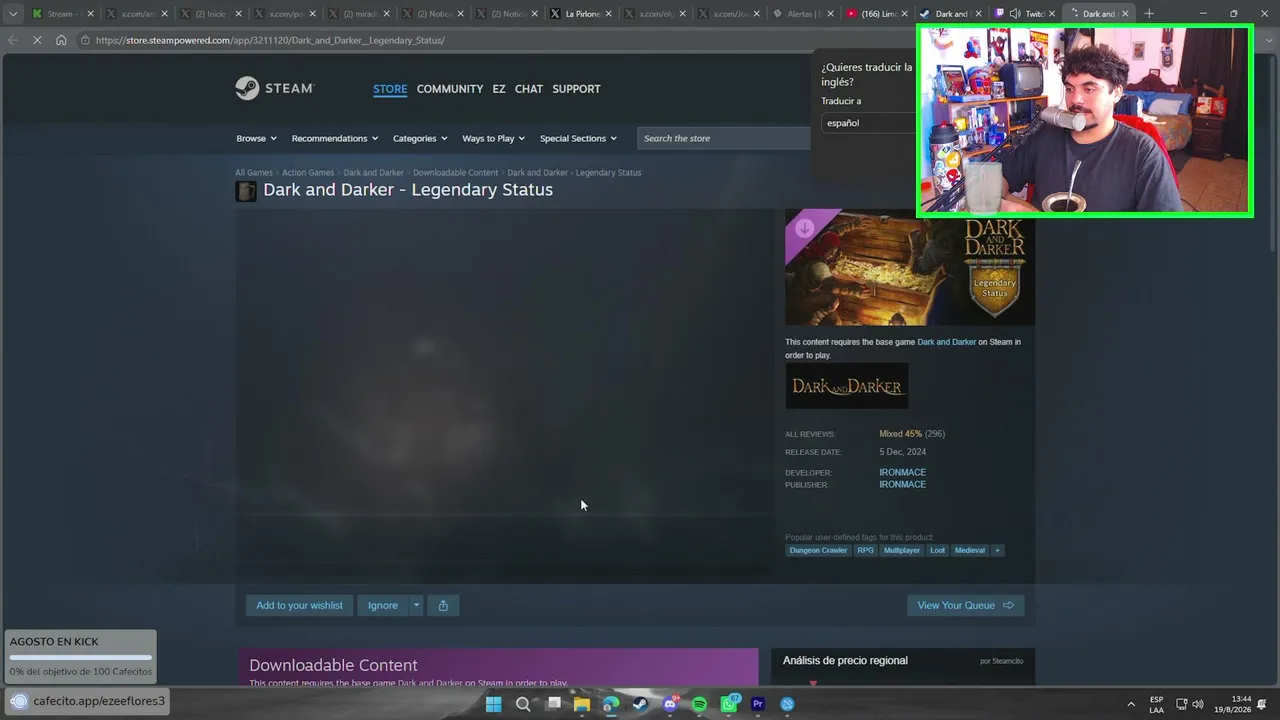Switch to the (166) Lime YouTube tab
This screenshot has width=1280, height=720.
[877, 14]
